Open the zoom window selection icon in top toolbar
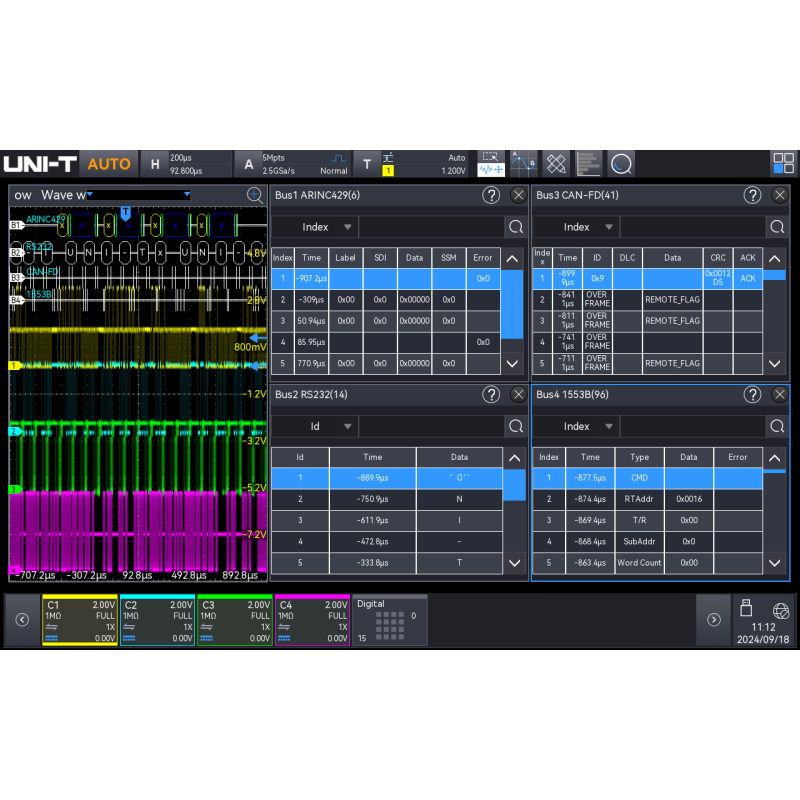 [490, 164]
